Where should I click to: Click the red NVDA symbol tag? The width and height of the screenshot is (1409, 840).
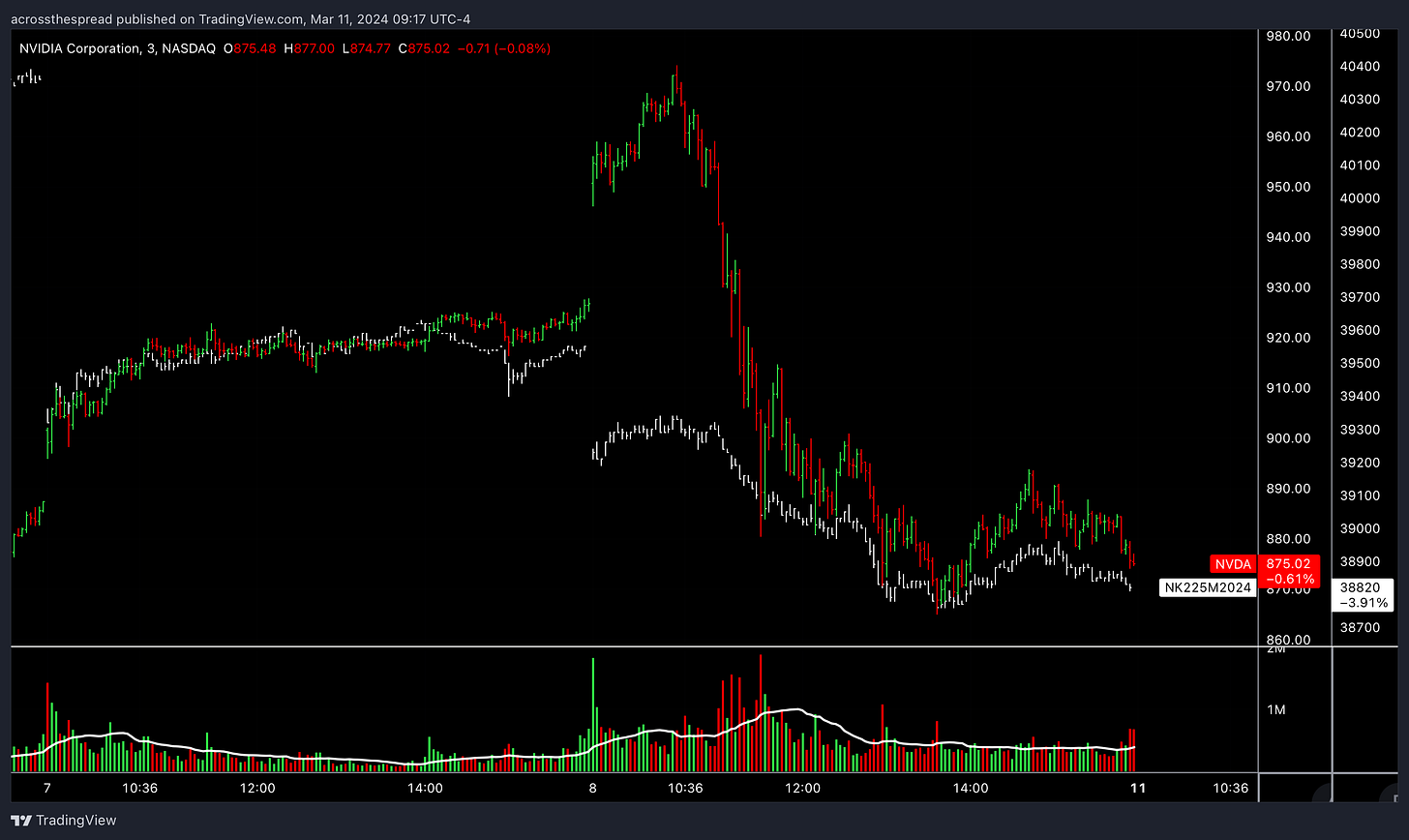tap(1233, 564)
